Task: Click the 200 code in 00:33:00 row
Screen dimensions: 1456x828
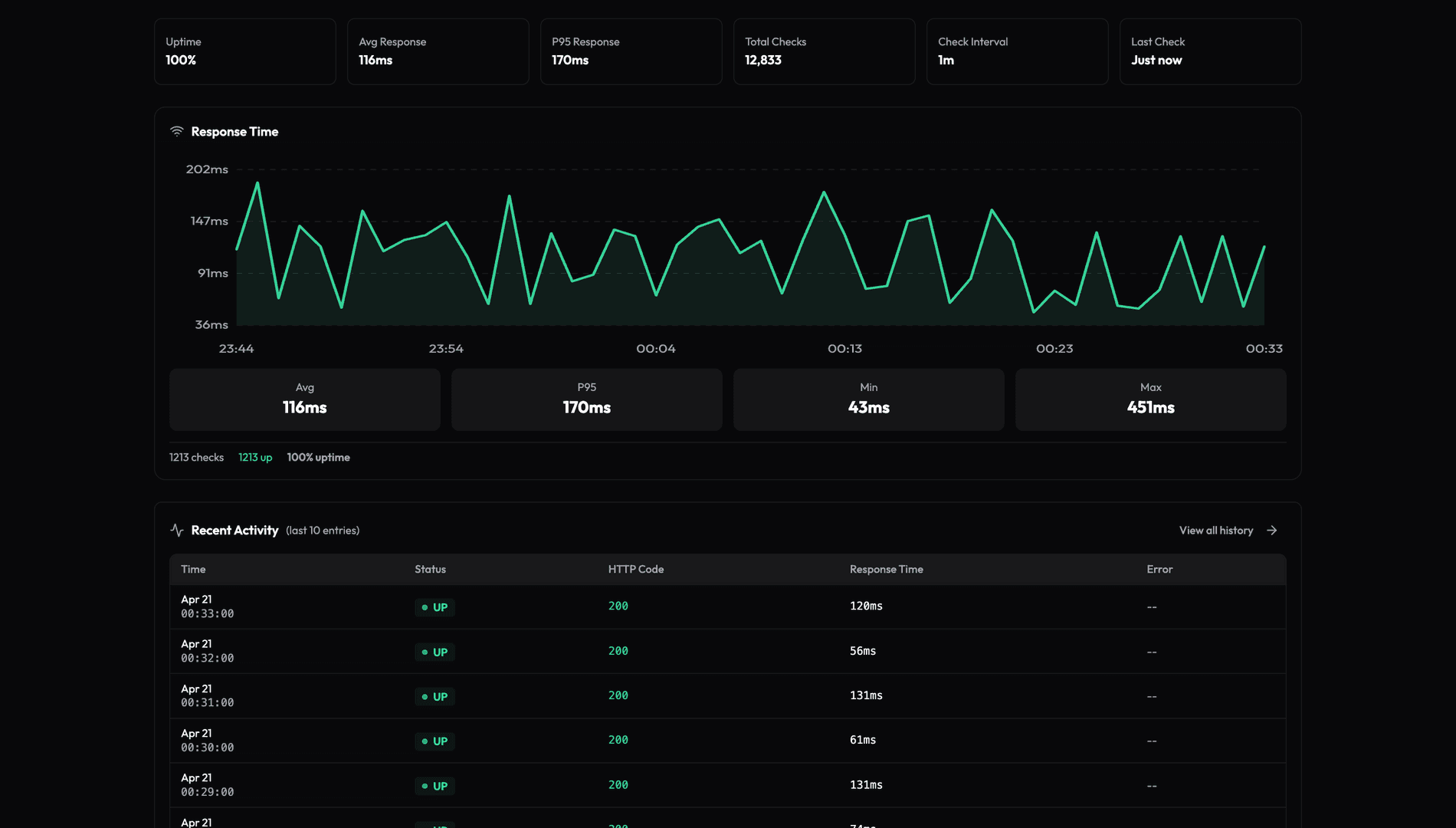Action: pos(618,606)
